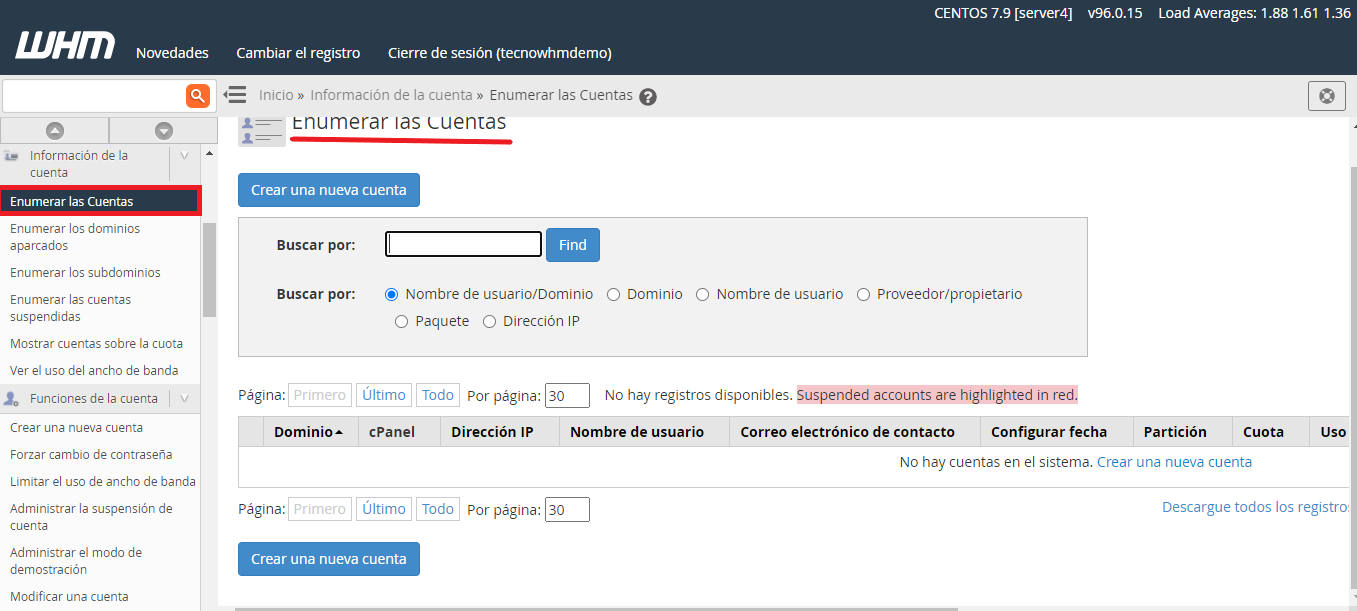Choose the Dirección IP radio button
Image resolution: width=1357 pixels, height=611 pixels.
coord(490,322)
